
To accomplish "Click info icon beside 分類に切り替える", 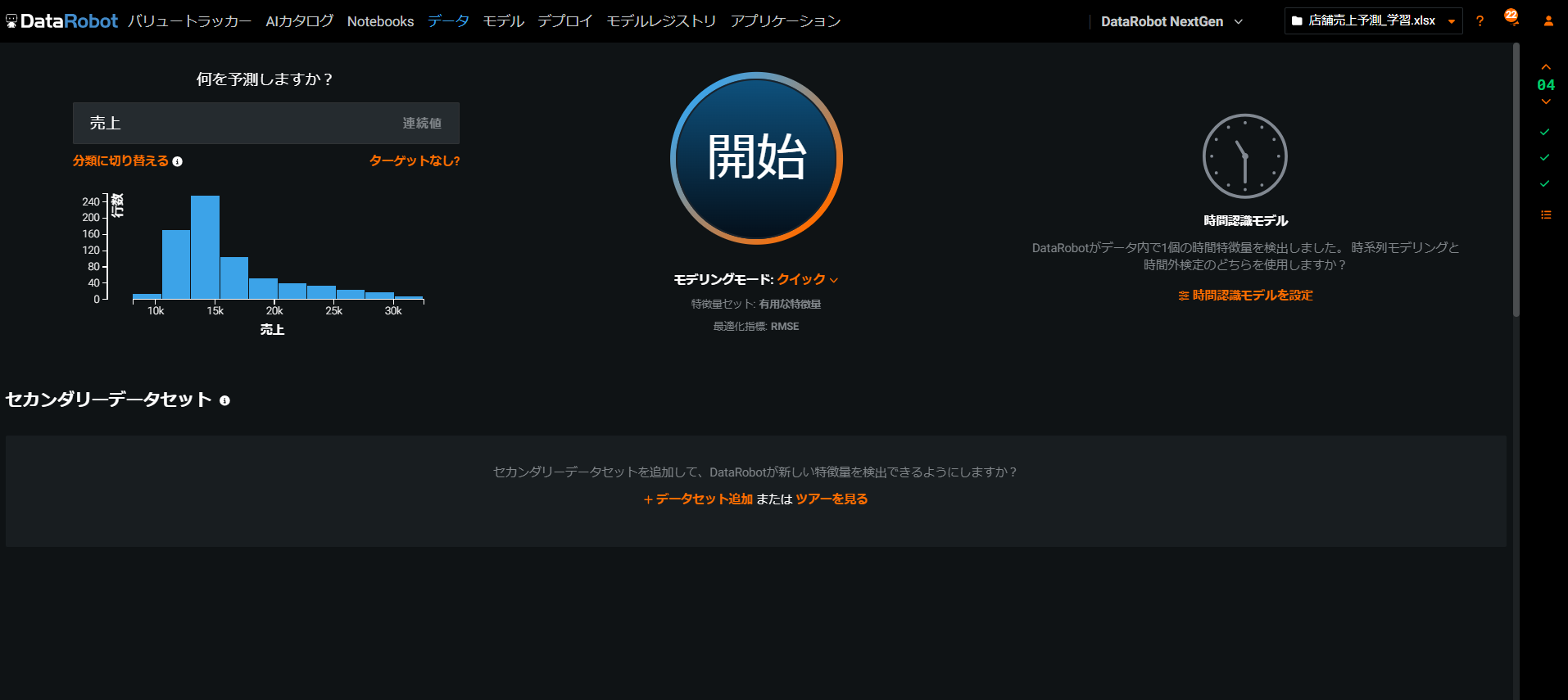I will [178, 161].
